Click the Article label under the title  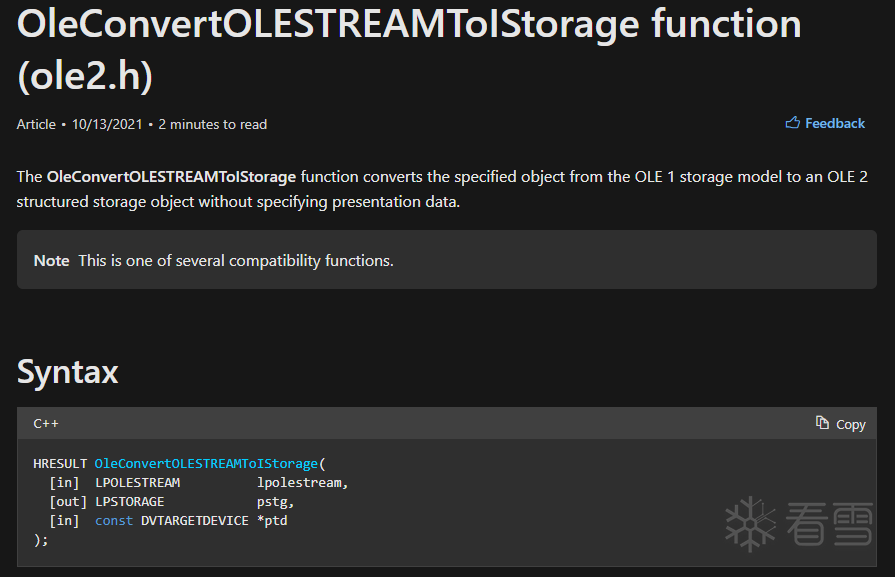click(36, 124)
